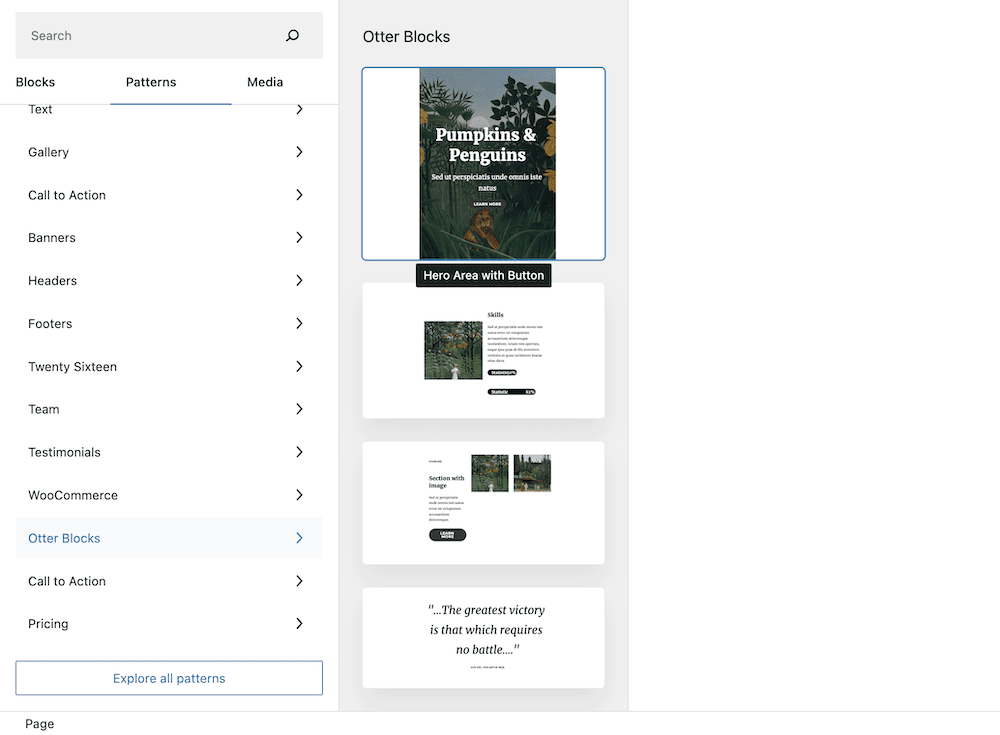Expand the Banners category
Image resolution: width=1000 pixels, height=735 pixels.
tap(168, 238)
